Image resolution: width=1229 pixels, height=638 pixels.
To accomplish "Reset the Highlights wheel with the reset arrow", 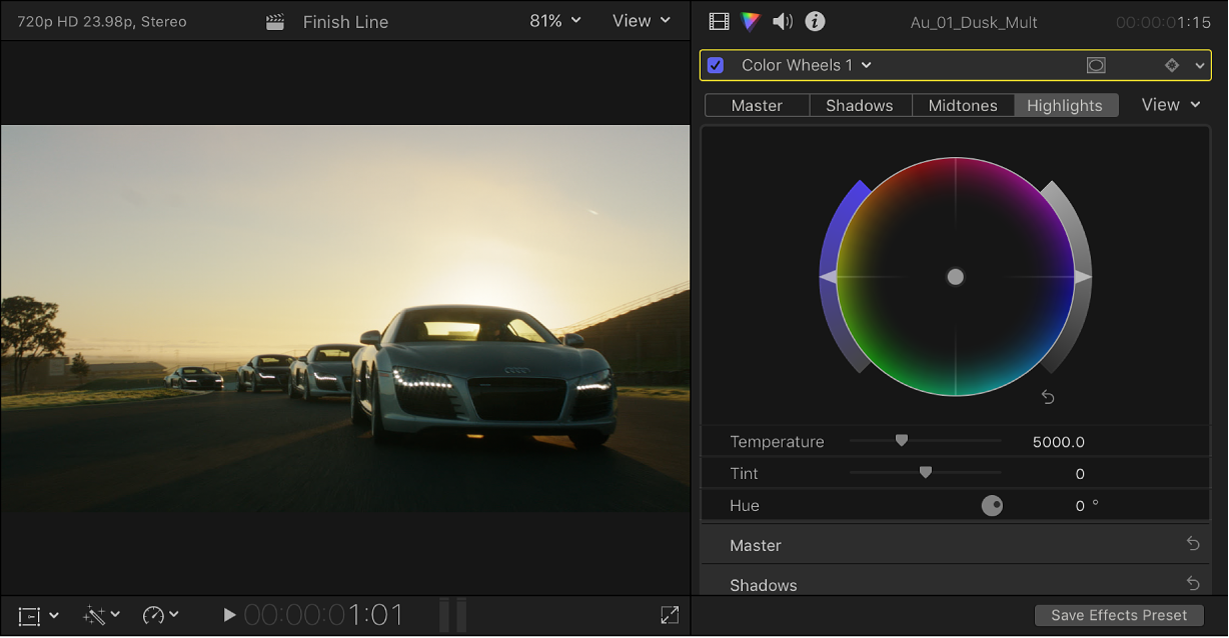I will pos(1047,396).
